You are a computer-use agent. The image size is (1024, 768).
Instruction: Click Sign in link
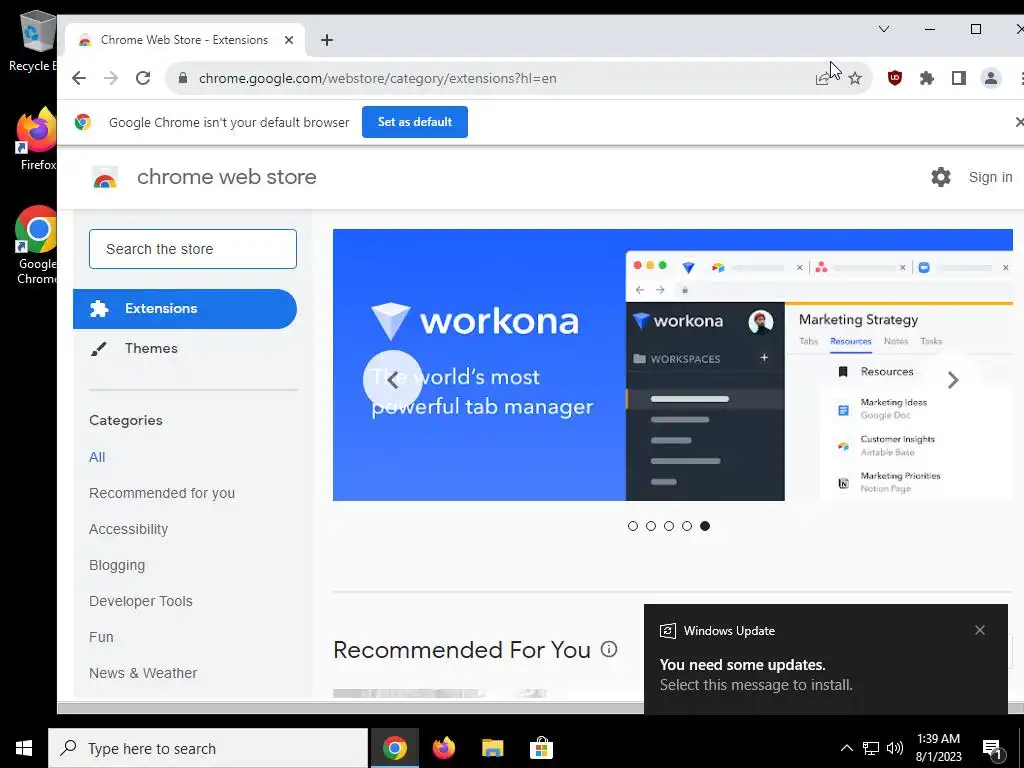pyautogui.click(x=990, y=177)
